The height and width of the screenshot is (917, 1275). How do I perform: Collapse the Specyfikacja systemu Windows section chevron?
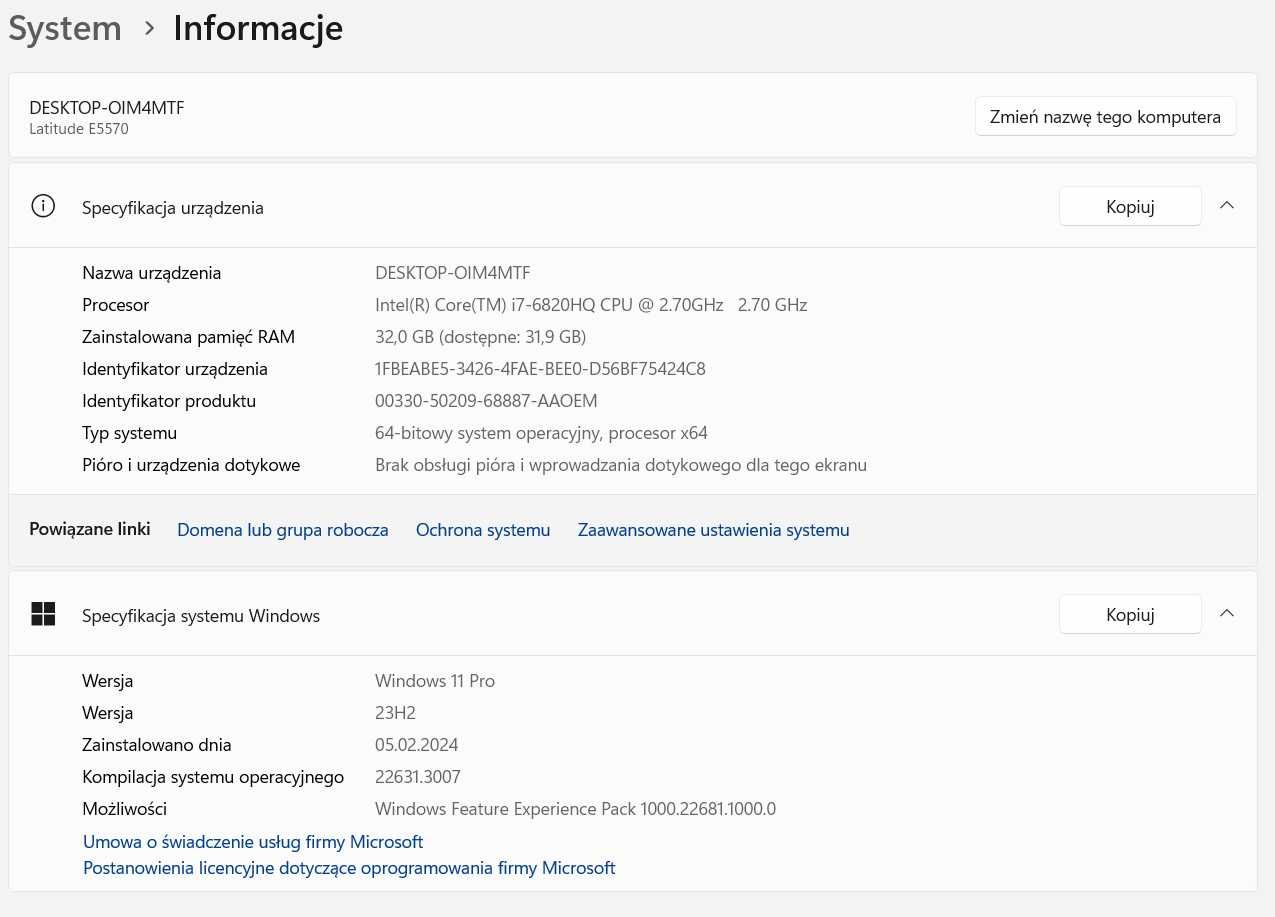tap(1227, 613)
